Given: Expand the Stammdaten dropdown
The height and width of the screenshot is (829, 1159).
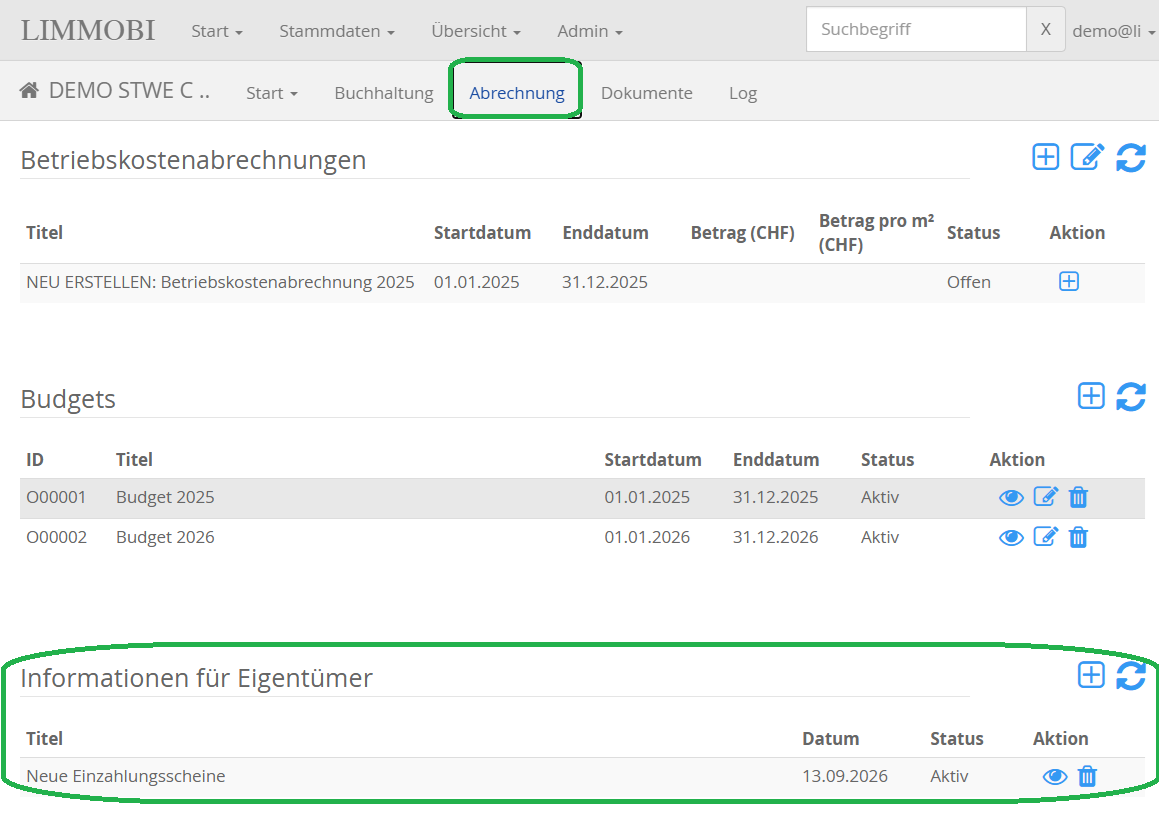Looking at the screenshot, I should point(336,31).
